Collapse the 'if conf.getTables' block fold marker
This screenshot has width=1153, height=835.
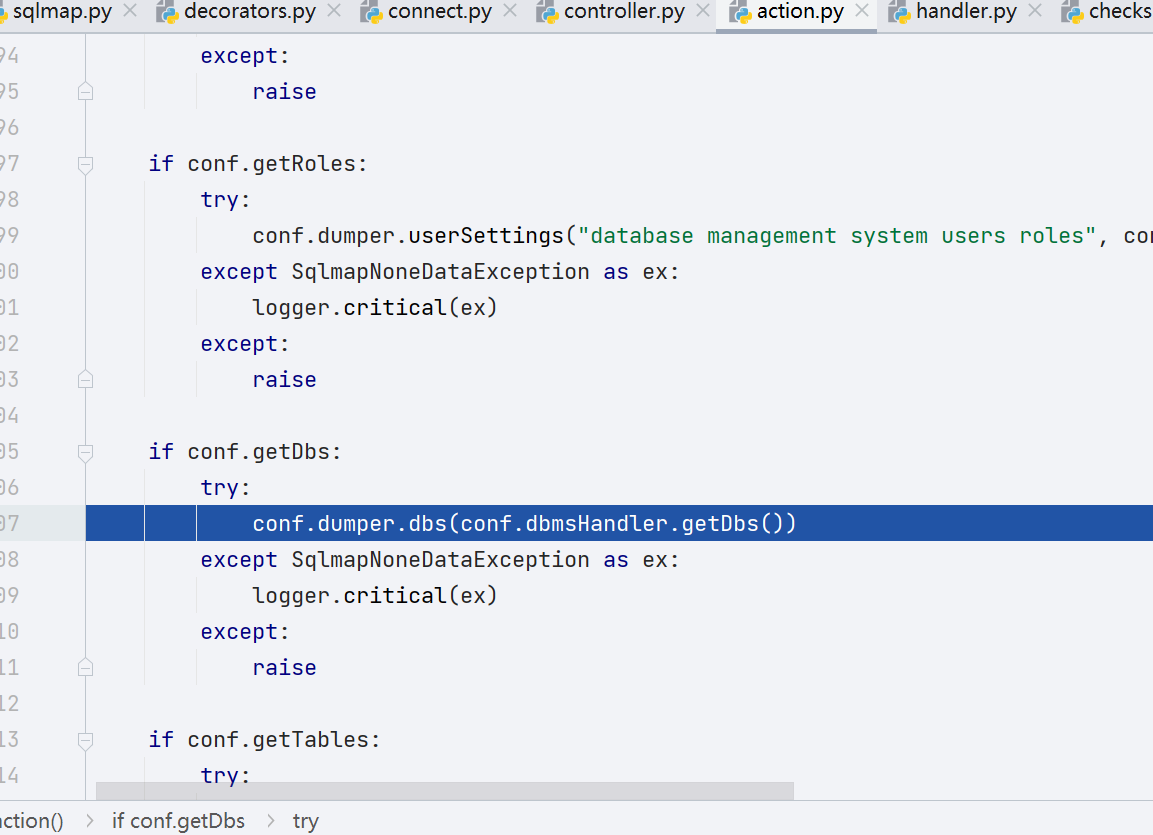pyautogui.click(x=85, y=741)
